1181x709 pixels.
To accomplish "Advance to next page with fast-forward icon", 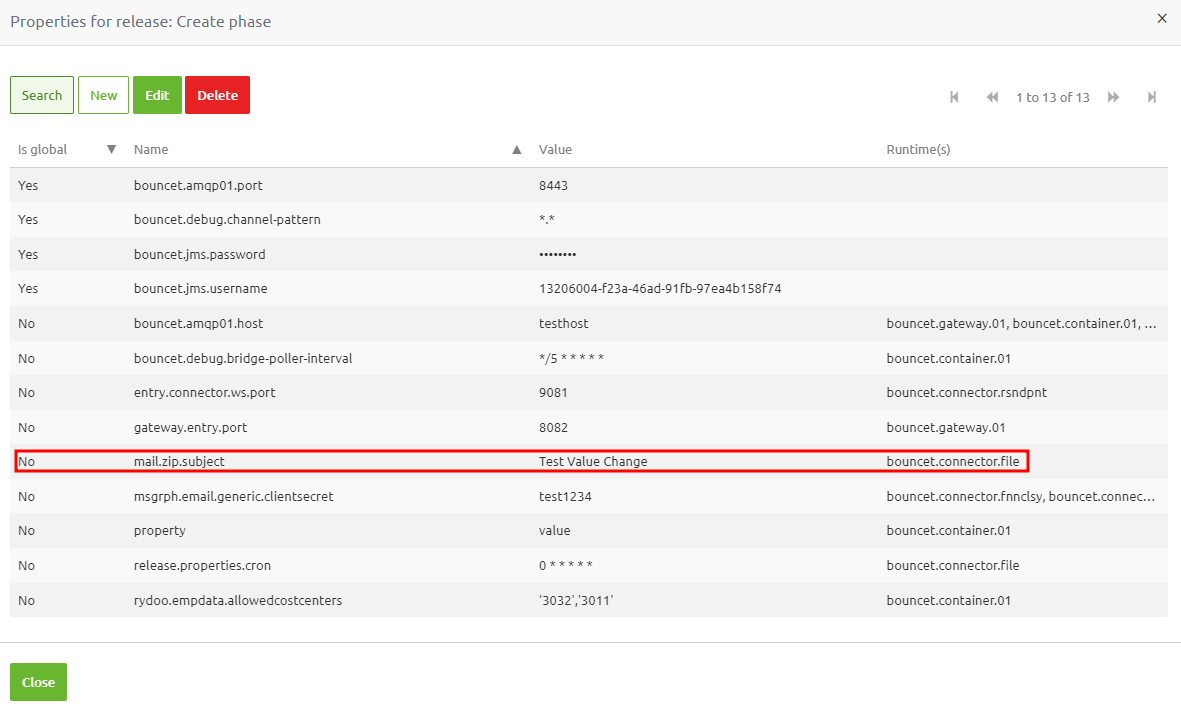I will (x=1114, y=96).
